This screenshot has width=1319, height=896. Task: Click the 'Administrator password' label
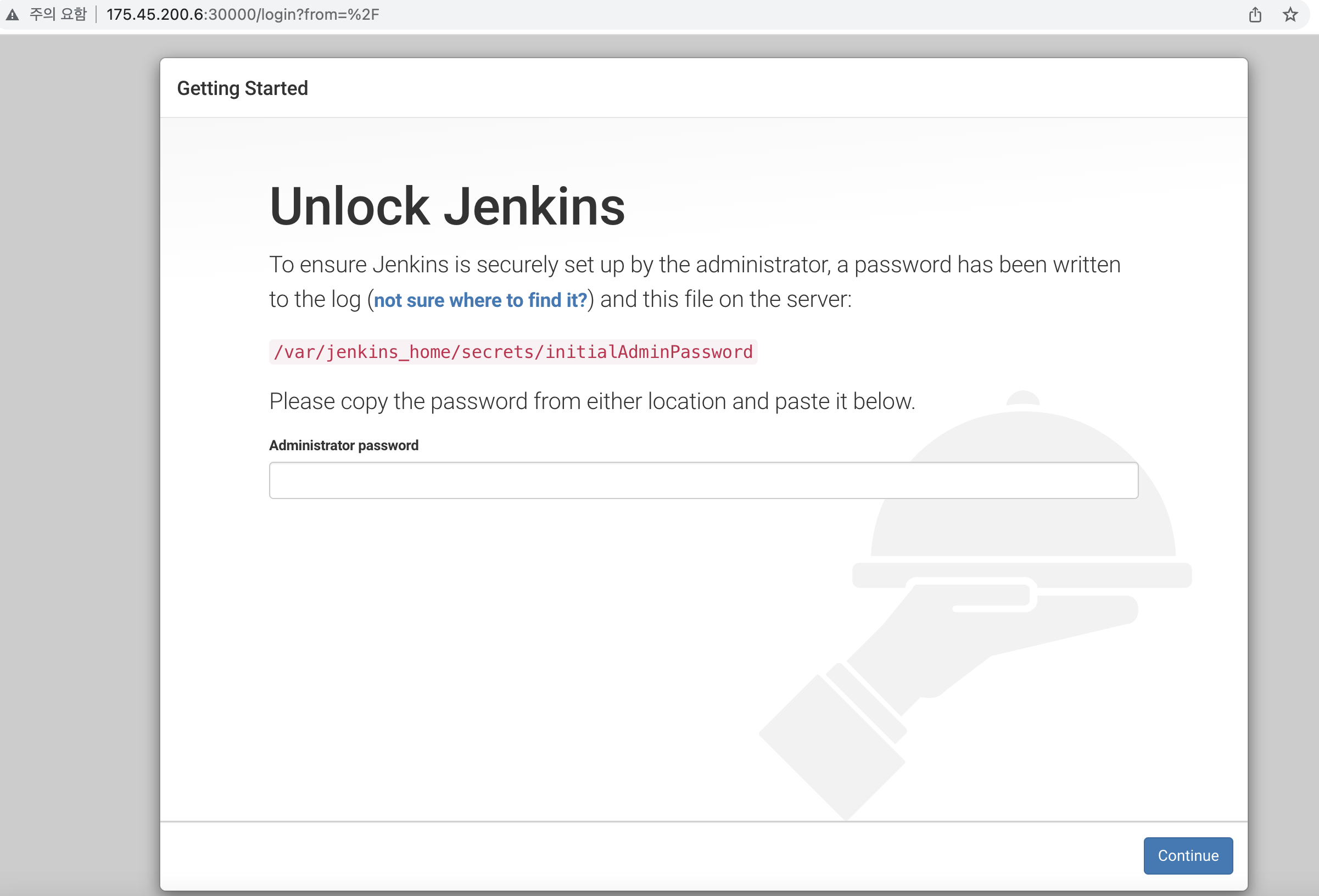click(x=343, y=445)
